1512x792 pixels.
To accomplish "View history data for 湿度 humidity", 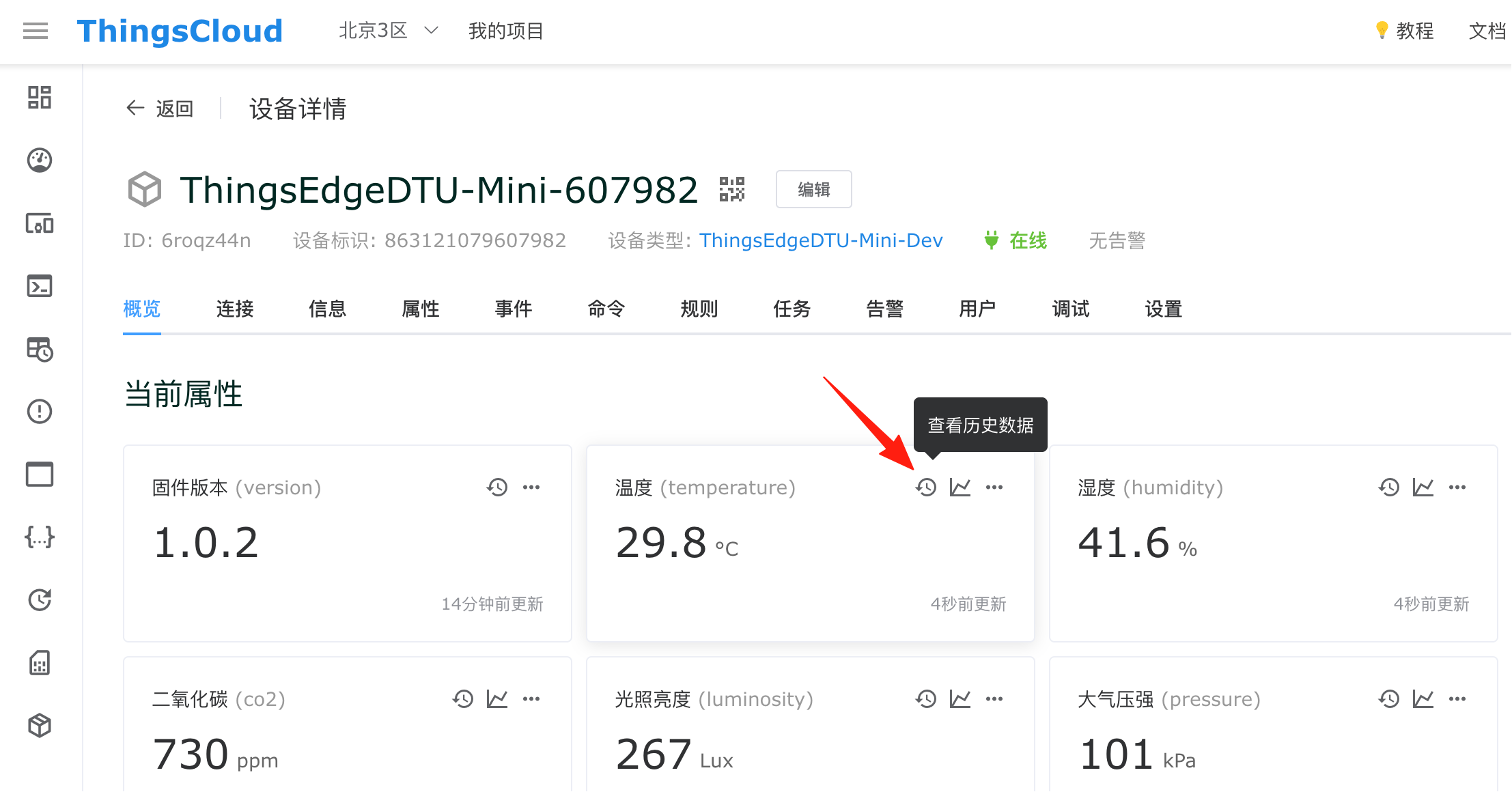I will tap(1389, 487).
